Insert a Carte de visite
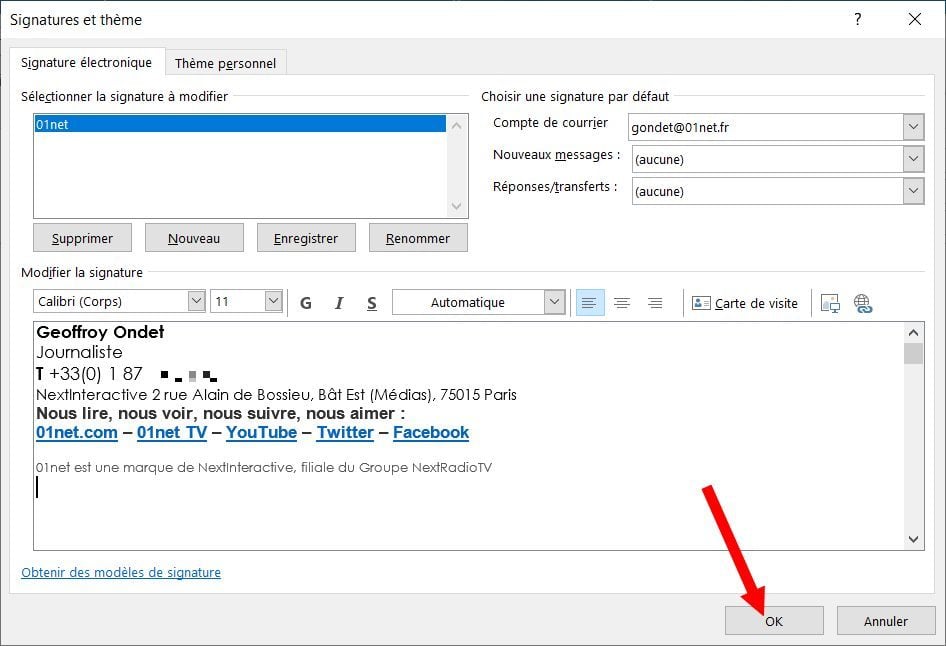The image size is (946, 646). coord(744,303)
